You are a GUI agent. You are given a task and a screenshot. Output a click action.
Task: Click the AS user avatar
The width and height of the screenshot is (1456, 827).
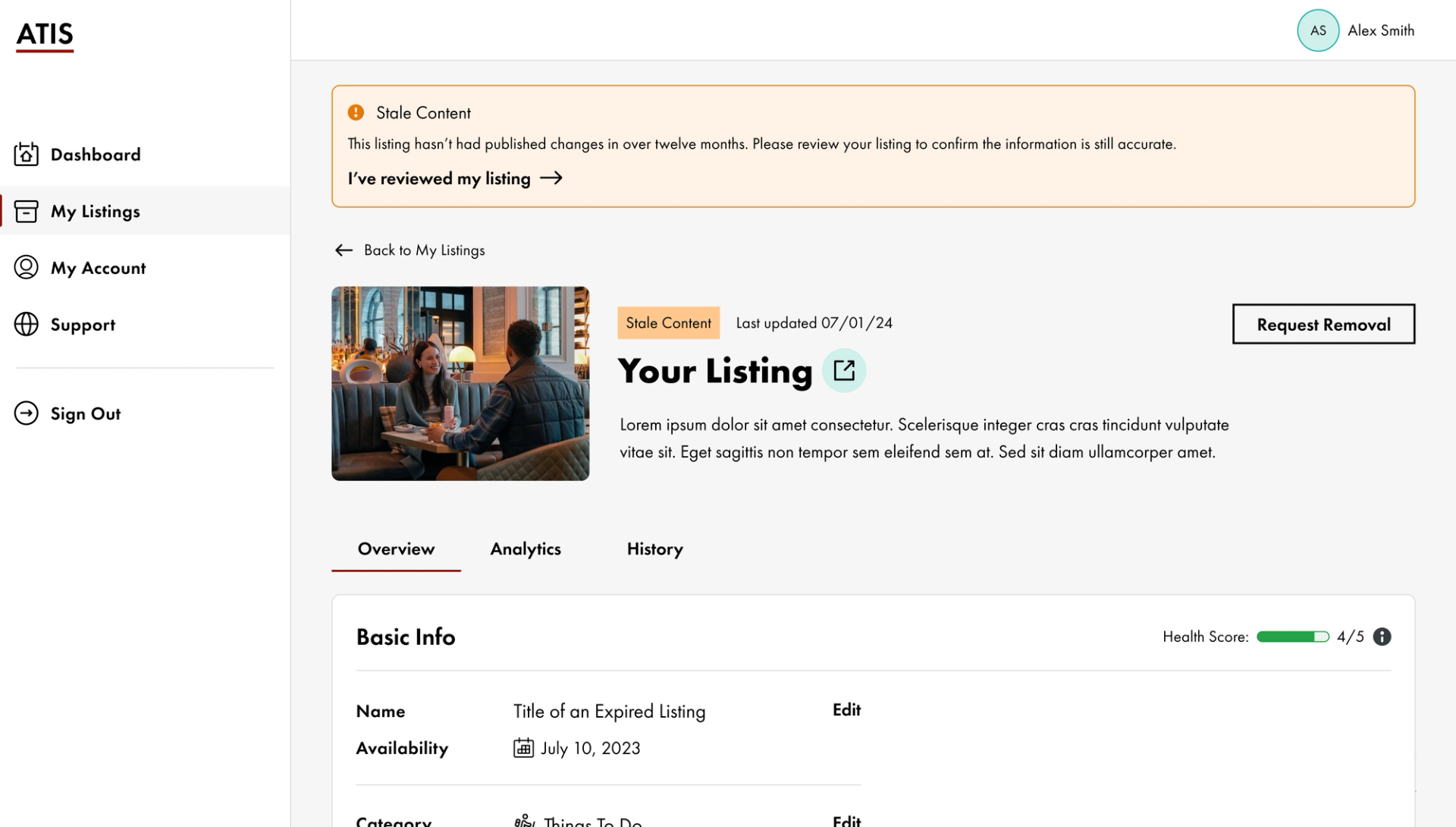coord(1318,30)
